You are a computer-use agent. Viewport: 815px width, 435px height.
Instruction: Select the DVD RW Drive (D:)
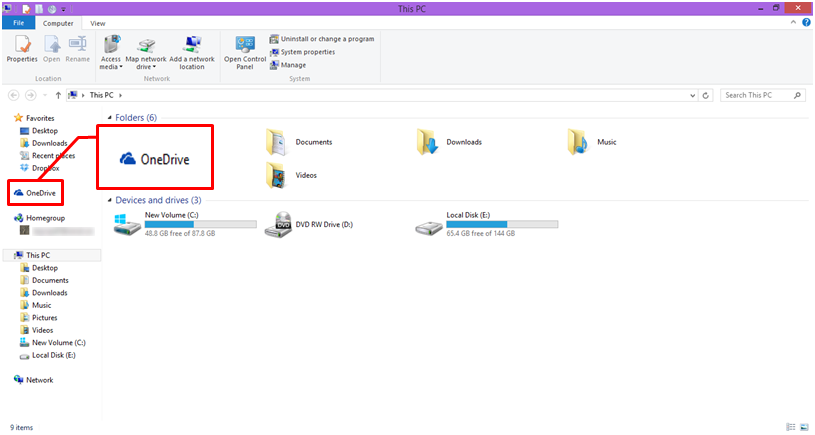click(x=309, y=225)
